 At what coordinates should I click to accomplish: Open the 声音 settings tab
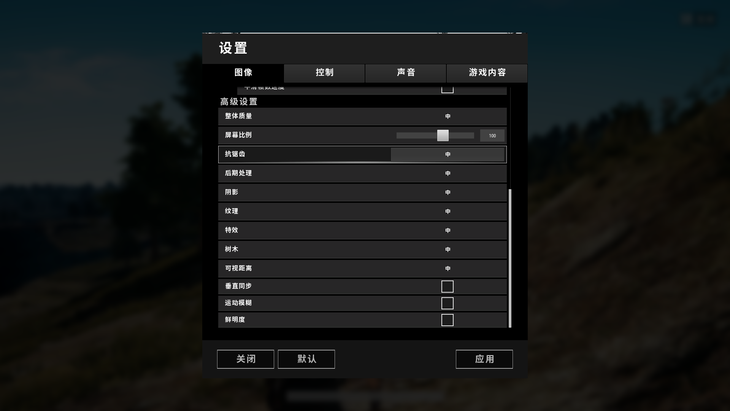406,73
